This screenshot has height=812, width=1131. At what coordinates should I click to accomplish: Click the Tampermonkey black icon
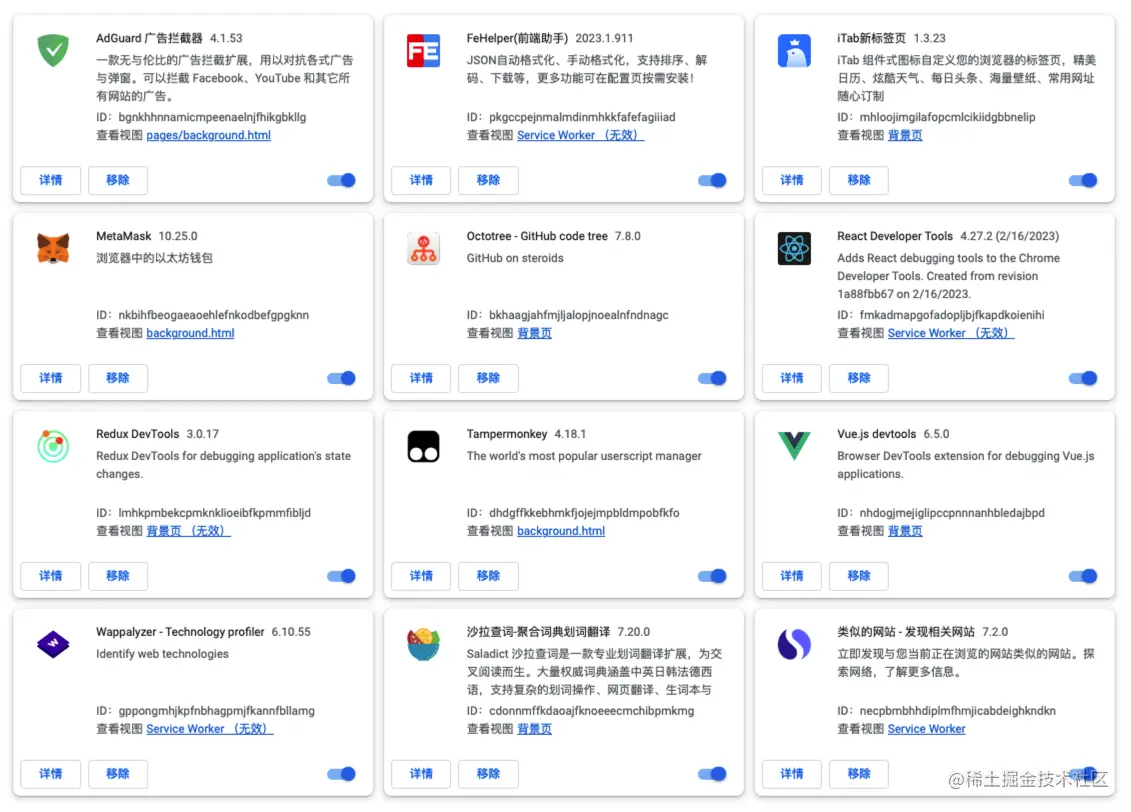click(423, 446)
